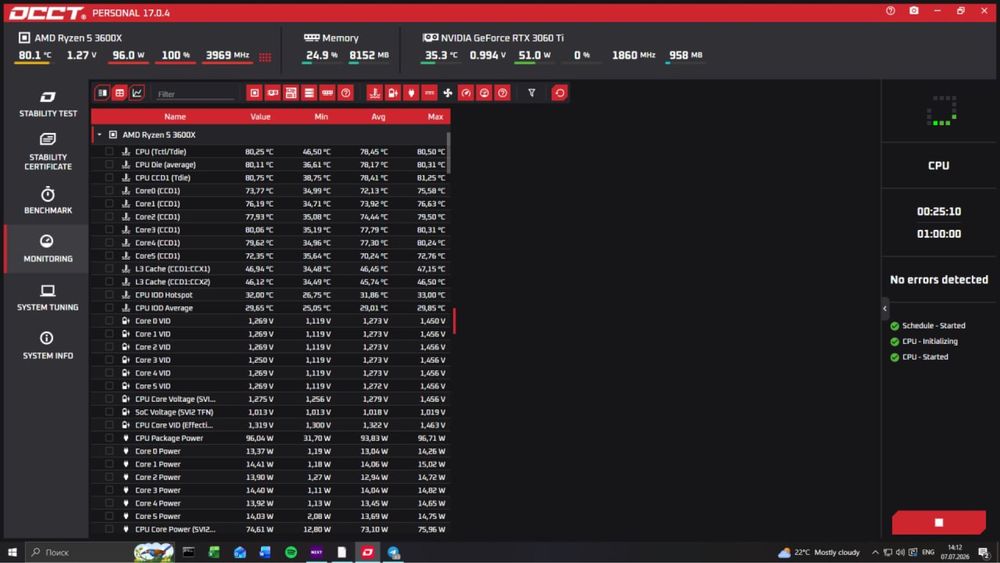Open help from the title bar question icon
Screen dimensions: 1000x563
(890, 11)
